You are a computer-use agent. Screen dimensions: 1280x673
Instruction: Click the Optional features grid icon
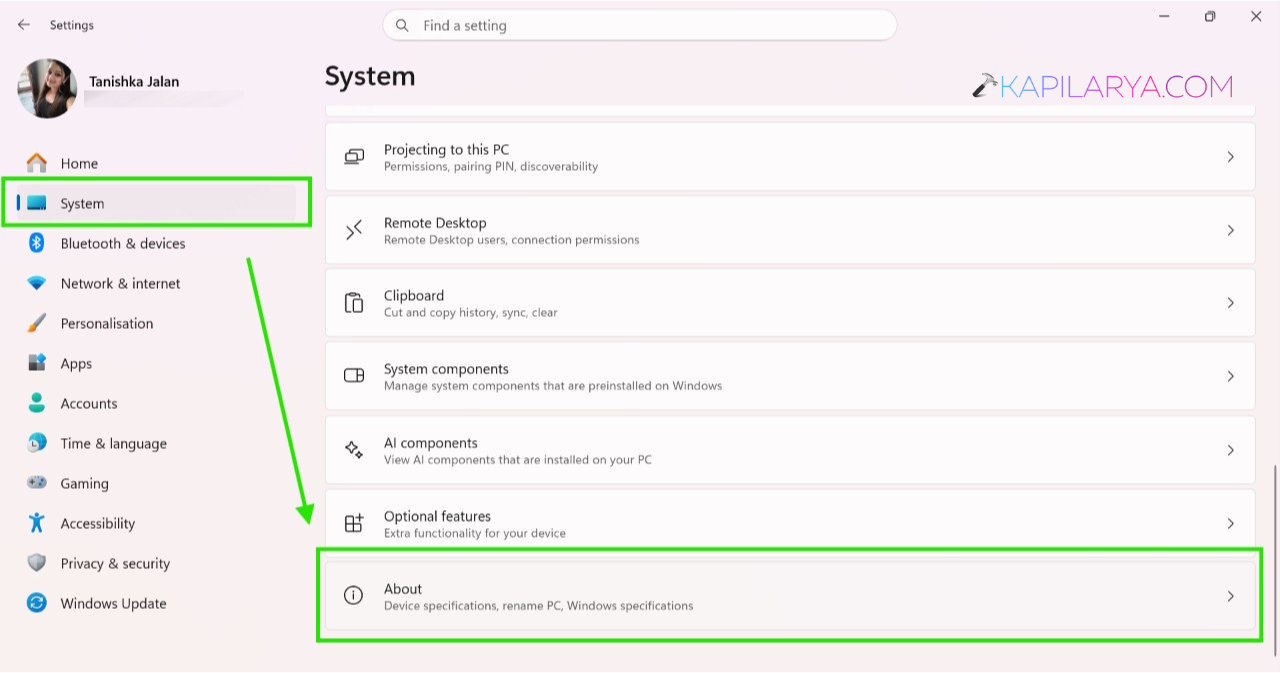(354, 523)
